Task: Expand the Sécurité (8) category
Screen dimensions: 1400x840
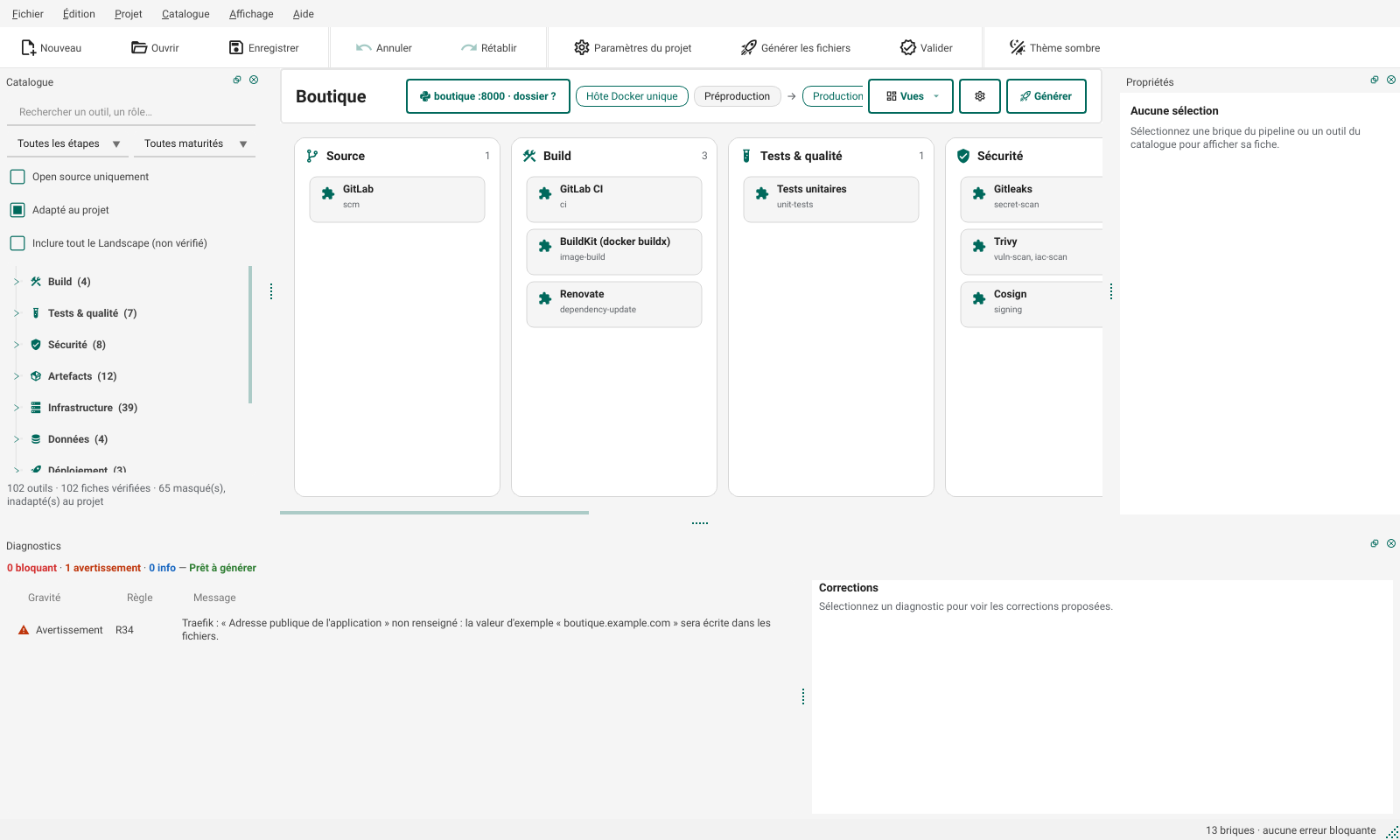Action: coord(17,345)
